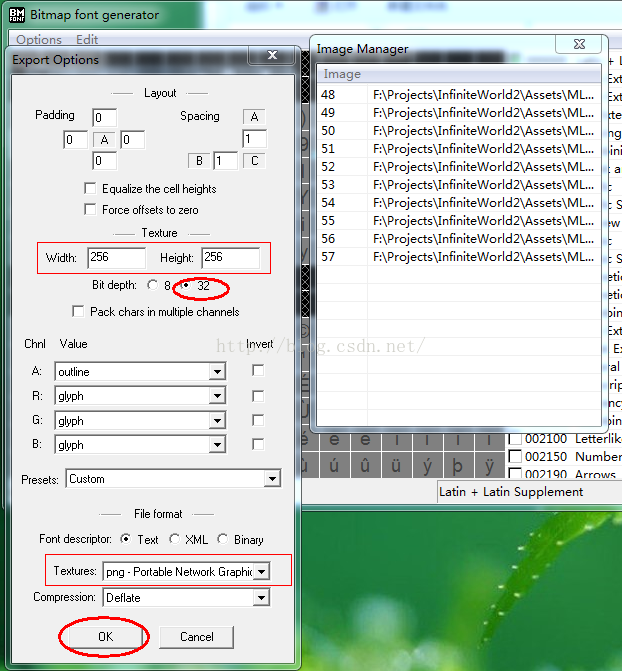The width and height of the screenshot is (622, 671).
Task: Select image row 49 in Image Manager
Action: pyautogui.click(x=458, y=113)
